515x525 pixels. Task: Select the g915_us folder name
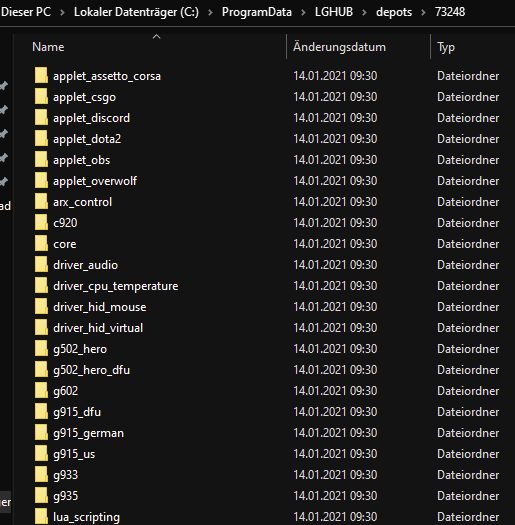pyautogui.click(x=74, y=454)
